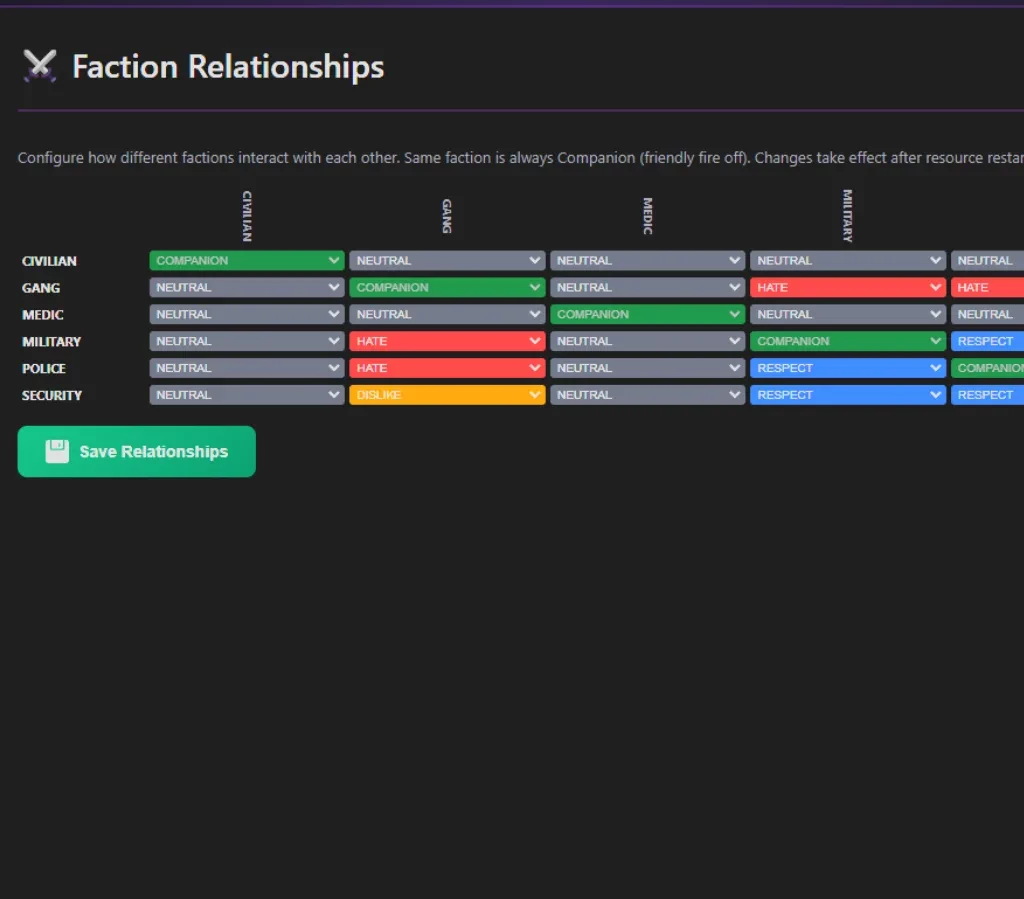Open Military row Medic column dropdown
The image size is (1024, 899).
click(x=647, y=341)
